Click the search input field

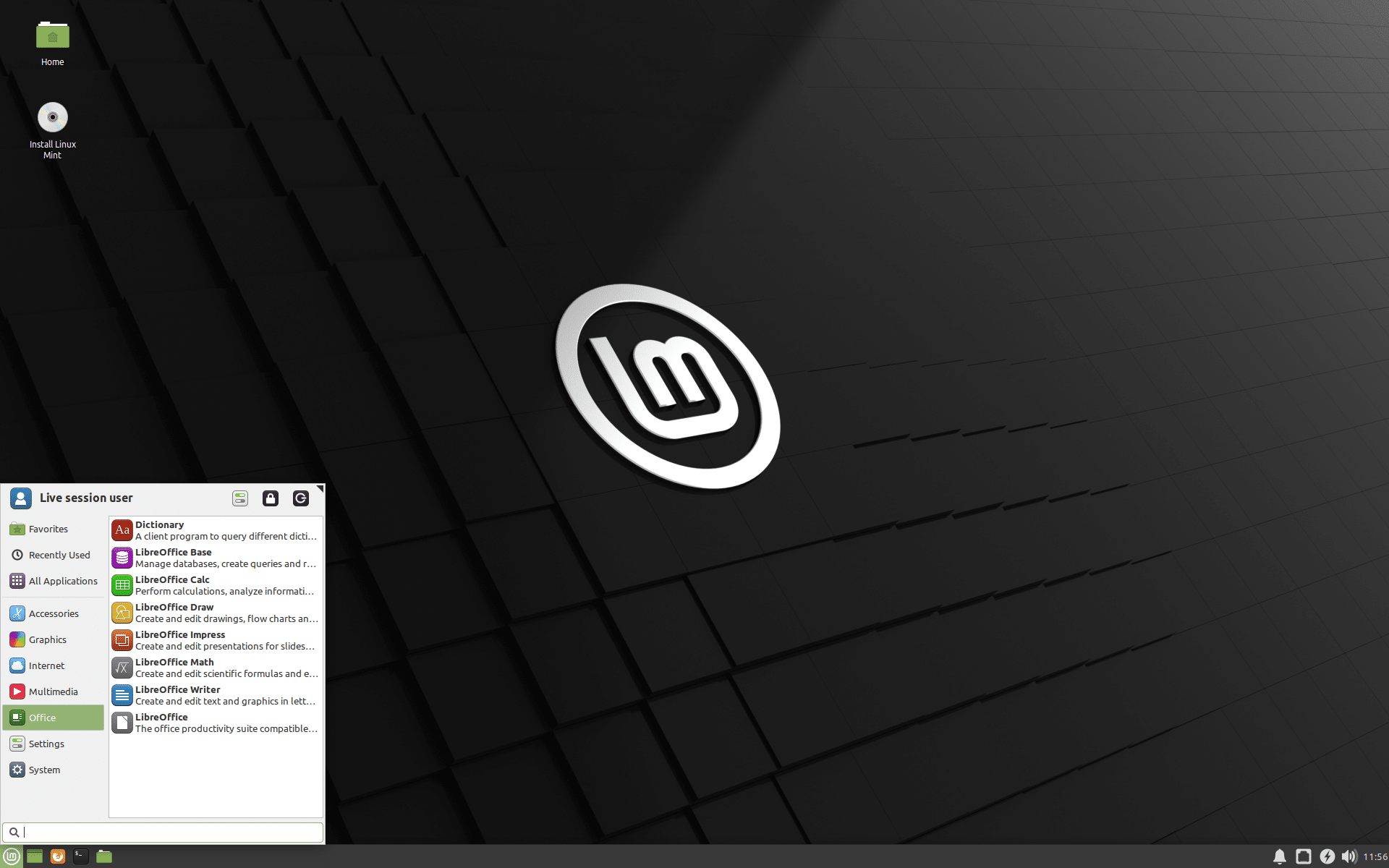[164, 832]
